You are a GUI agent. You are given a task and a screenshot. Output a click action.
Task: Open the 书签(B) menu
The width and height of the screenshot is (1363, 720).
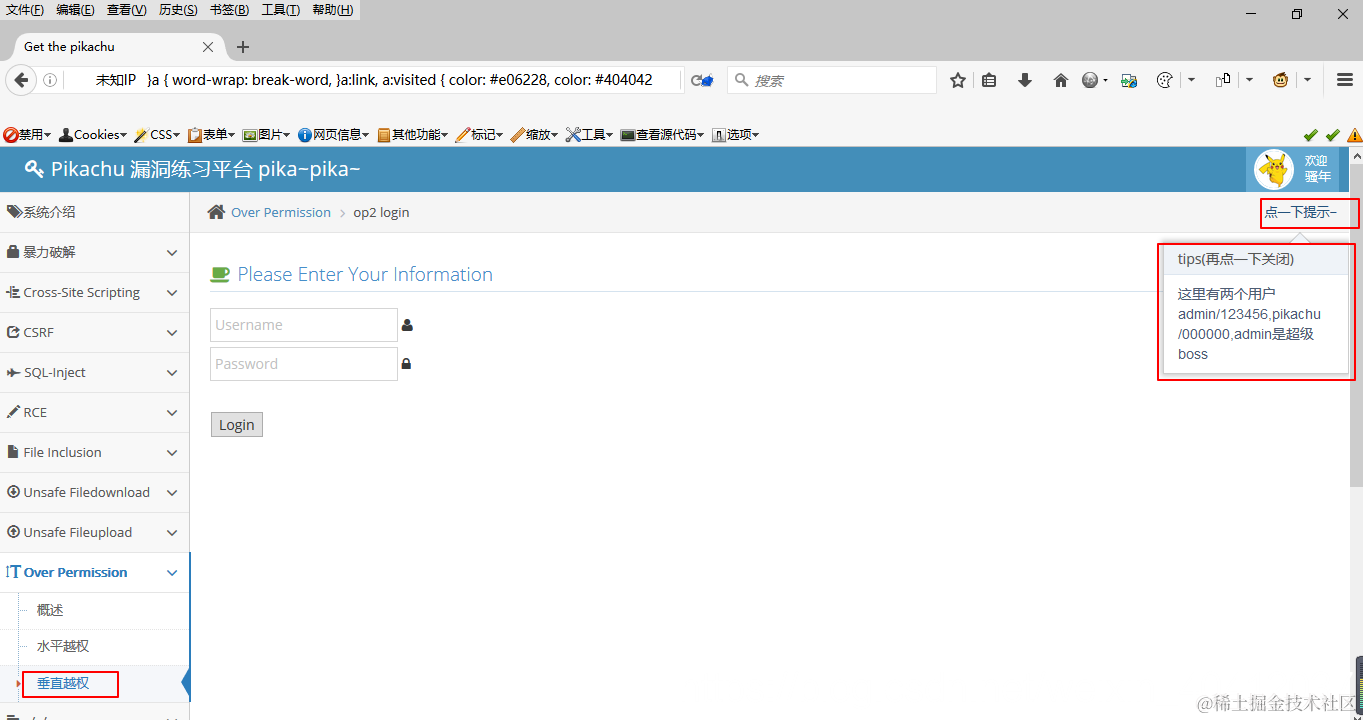pos(229,10)
